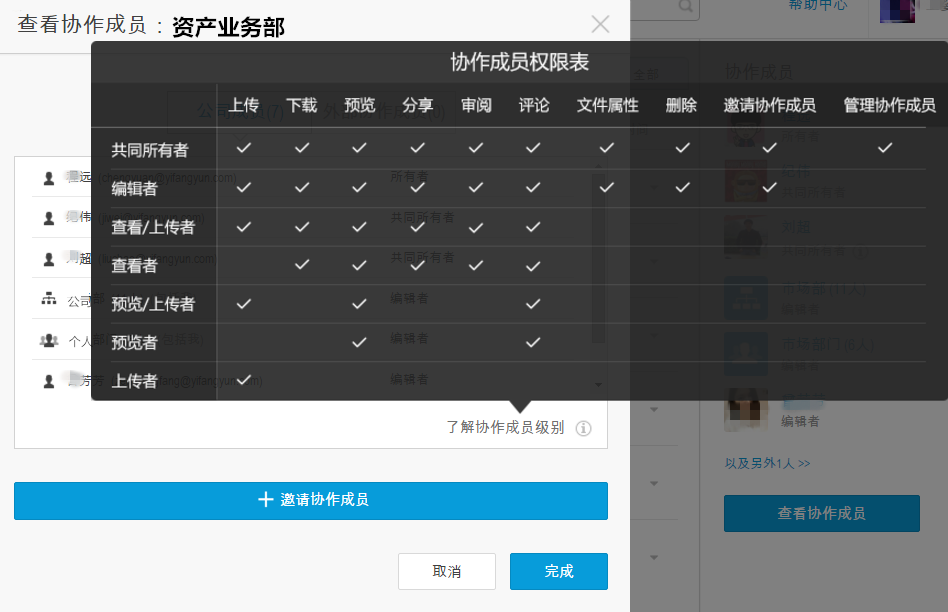Open the 以及另外1人 >> link
Screen dimensions: 948x612
click(767, 464)
